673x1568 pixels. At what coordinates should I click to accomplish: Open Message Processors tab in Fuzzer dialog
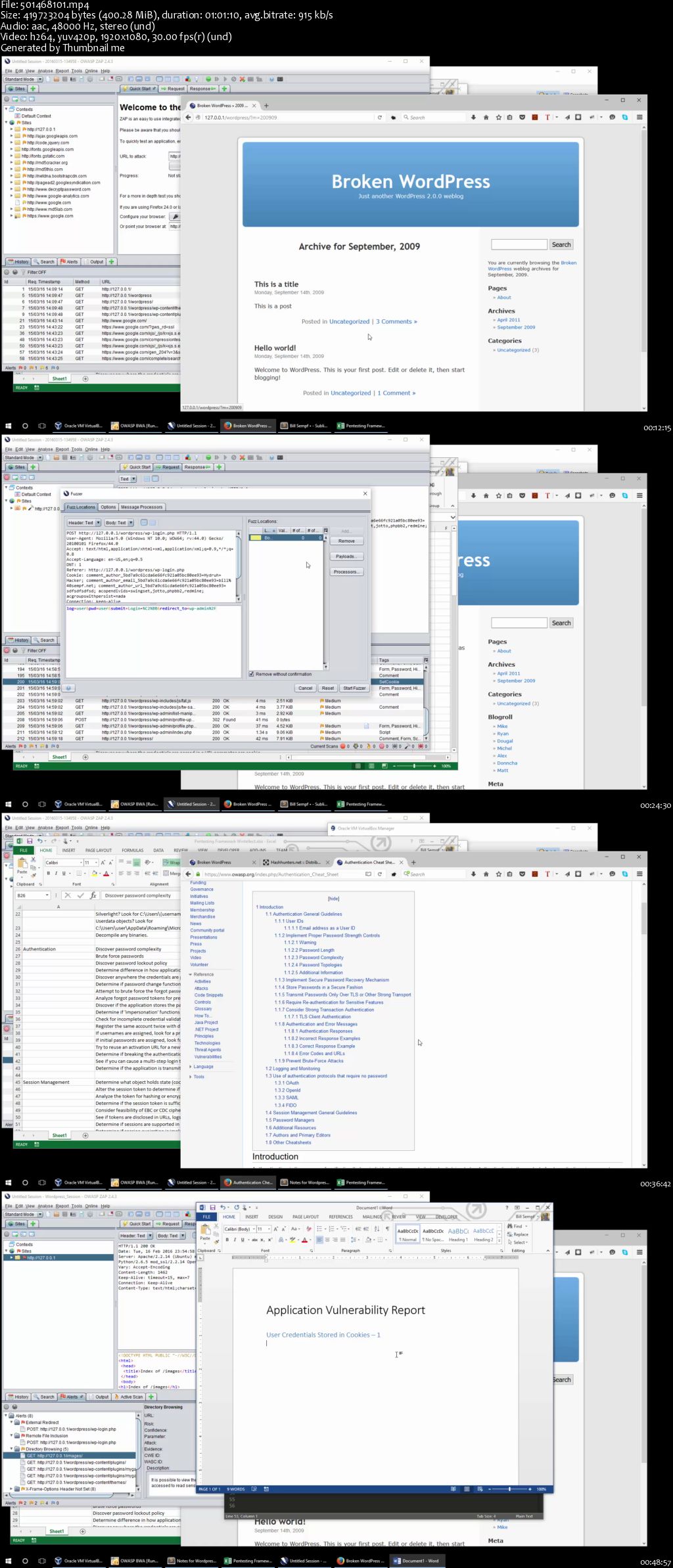click(142, 507)
